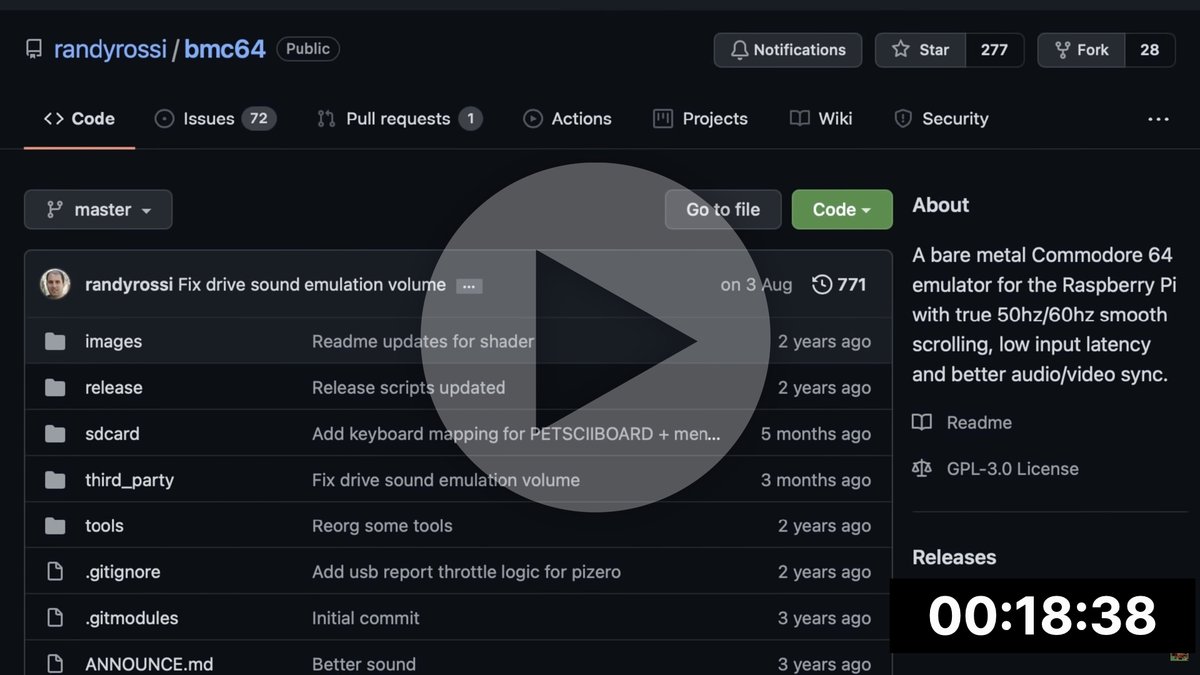Viewport: 1200px width, 675px height.
Task: Open commit 'Fix drive sound emulation volume' in the commit bar
Action: tap(312, 285)
